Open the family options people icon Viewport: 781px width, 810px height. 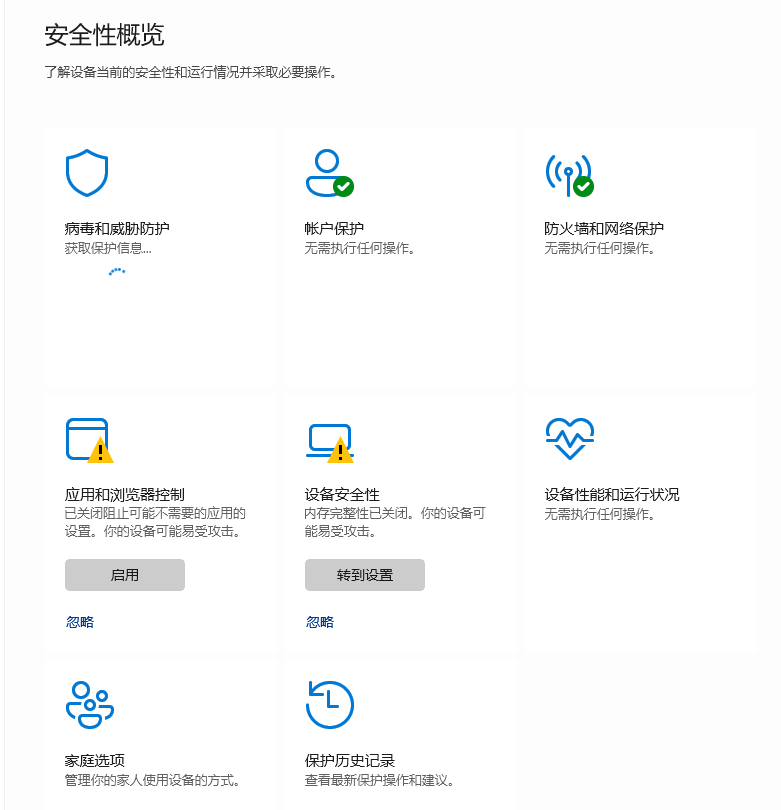pos(90,705)
